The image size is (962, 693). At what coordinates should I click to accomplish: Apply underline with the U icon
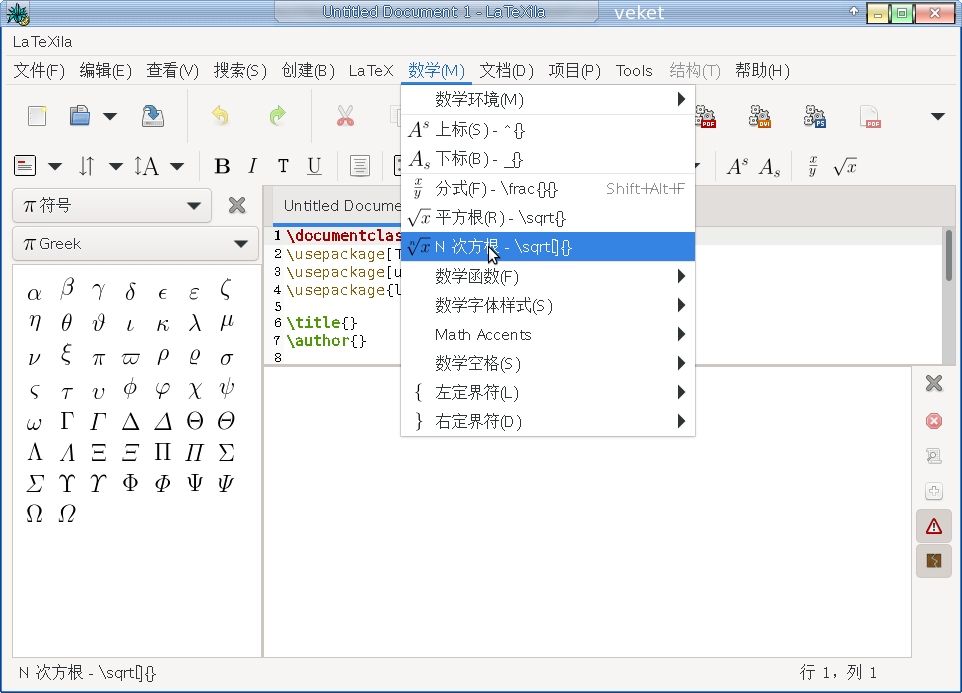pyautogui.click(x=314, y=166)
